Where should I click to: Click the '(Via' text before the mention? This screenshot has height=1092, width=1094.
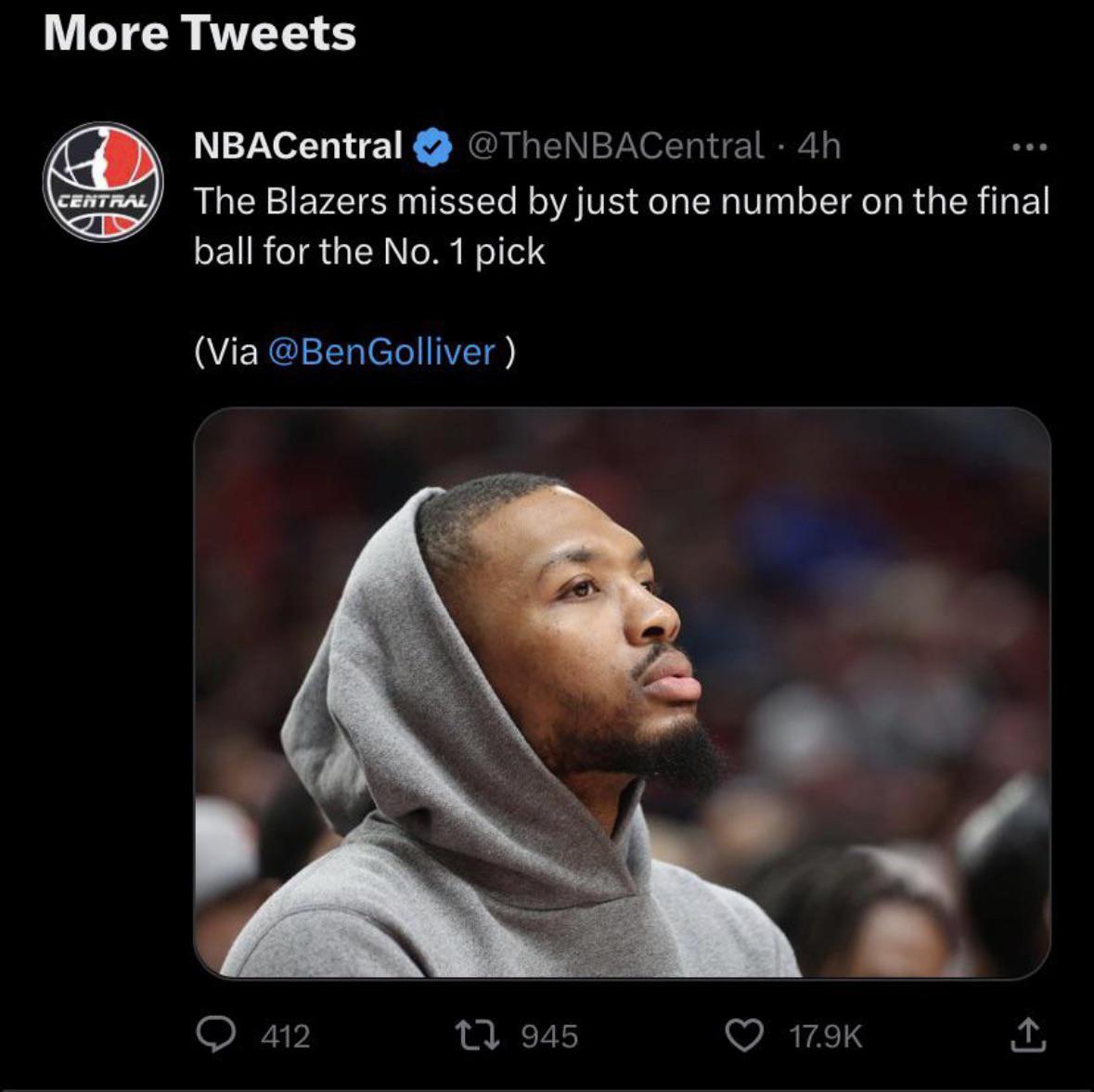226,352
